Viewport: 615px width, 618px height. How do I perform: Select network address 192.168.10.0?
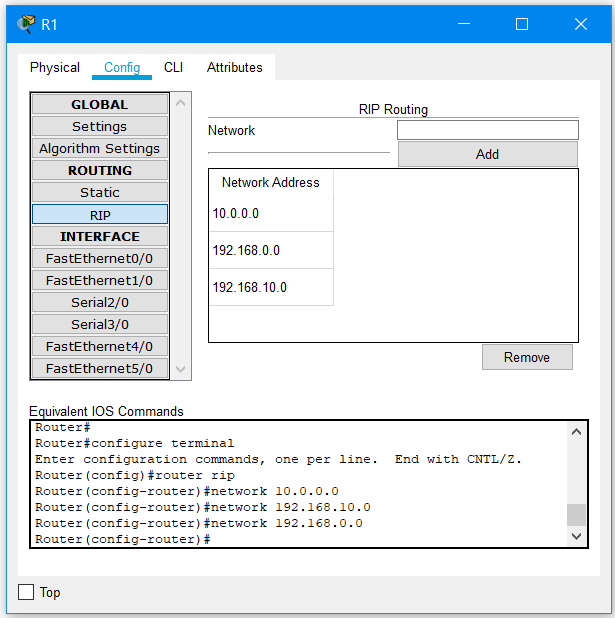point(270,287)
